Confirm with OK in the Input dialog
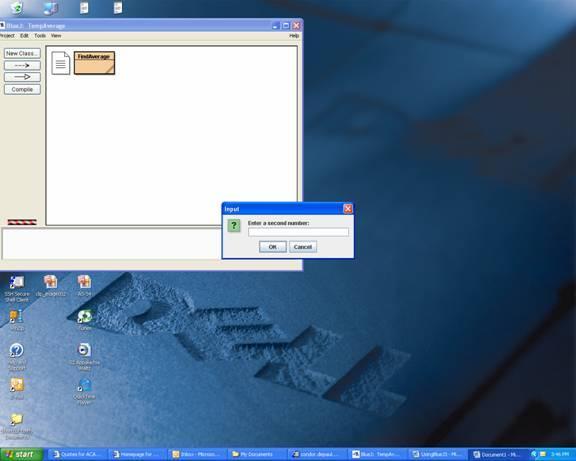The image size is (576, 461). pyautogui.click(x=273, y=247)
